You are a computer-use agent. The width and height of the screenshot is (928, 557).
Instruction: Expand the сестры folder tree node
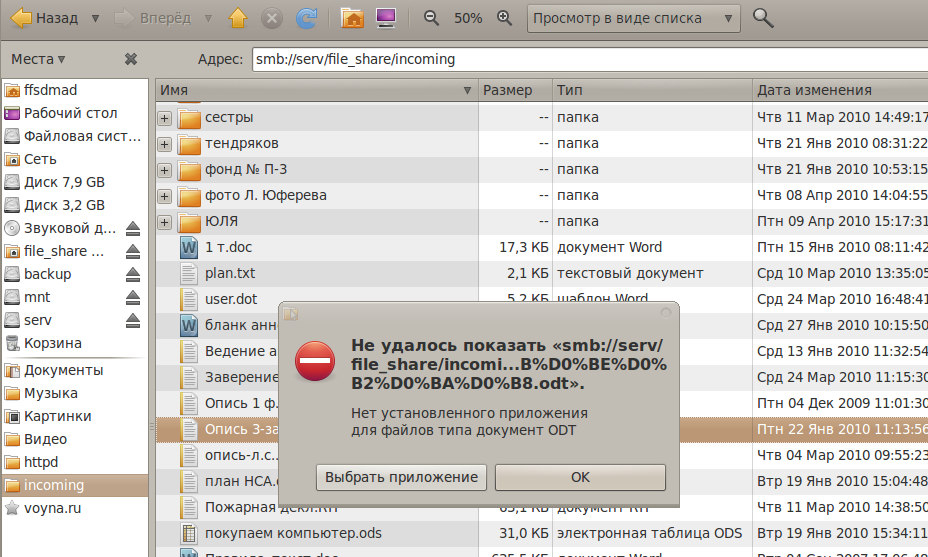(x=165, y=118)
